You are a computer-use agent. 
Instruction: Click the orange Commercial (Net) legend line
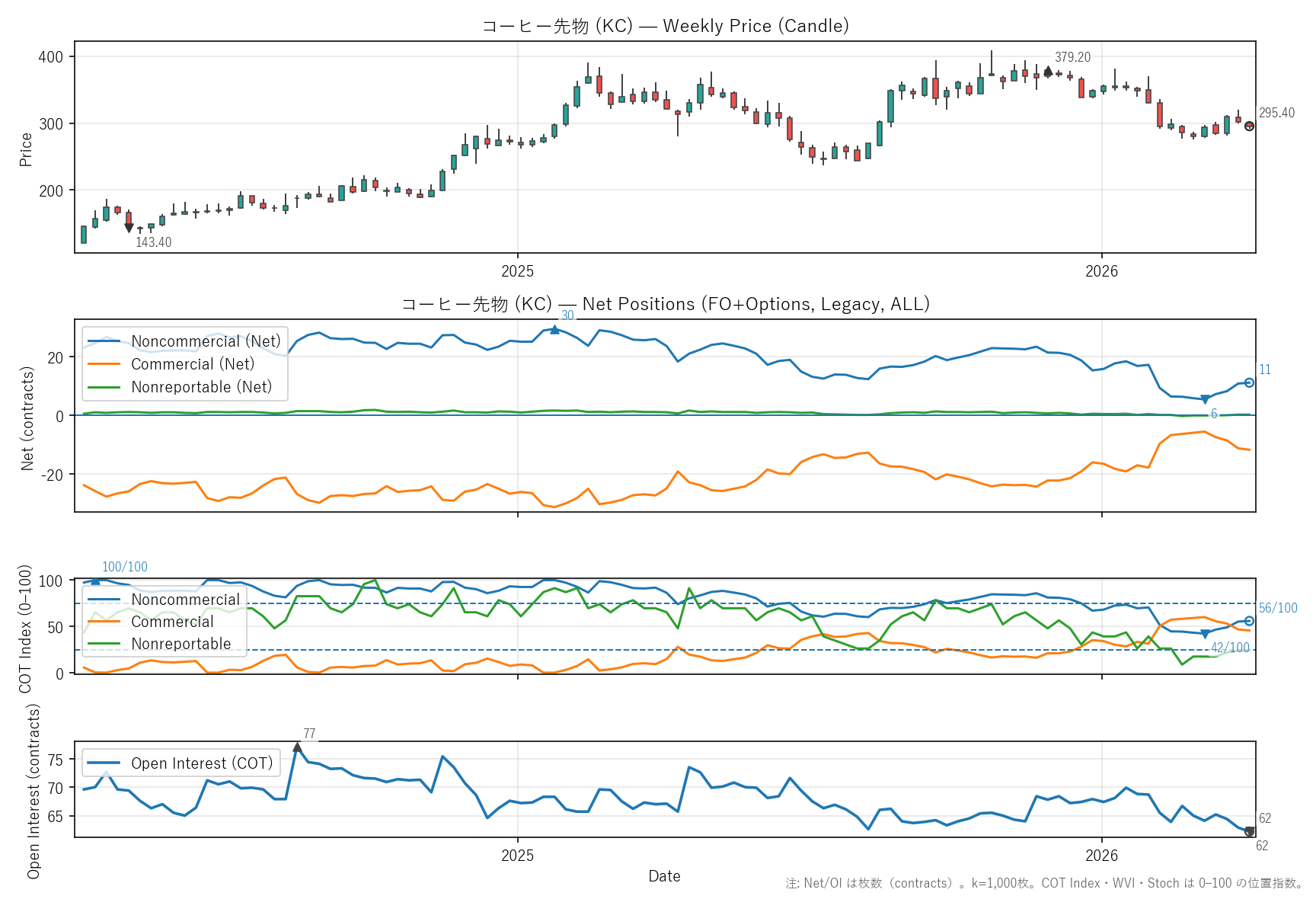104,364
